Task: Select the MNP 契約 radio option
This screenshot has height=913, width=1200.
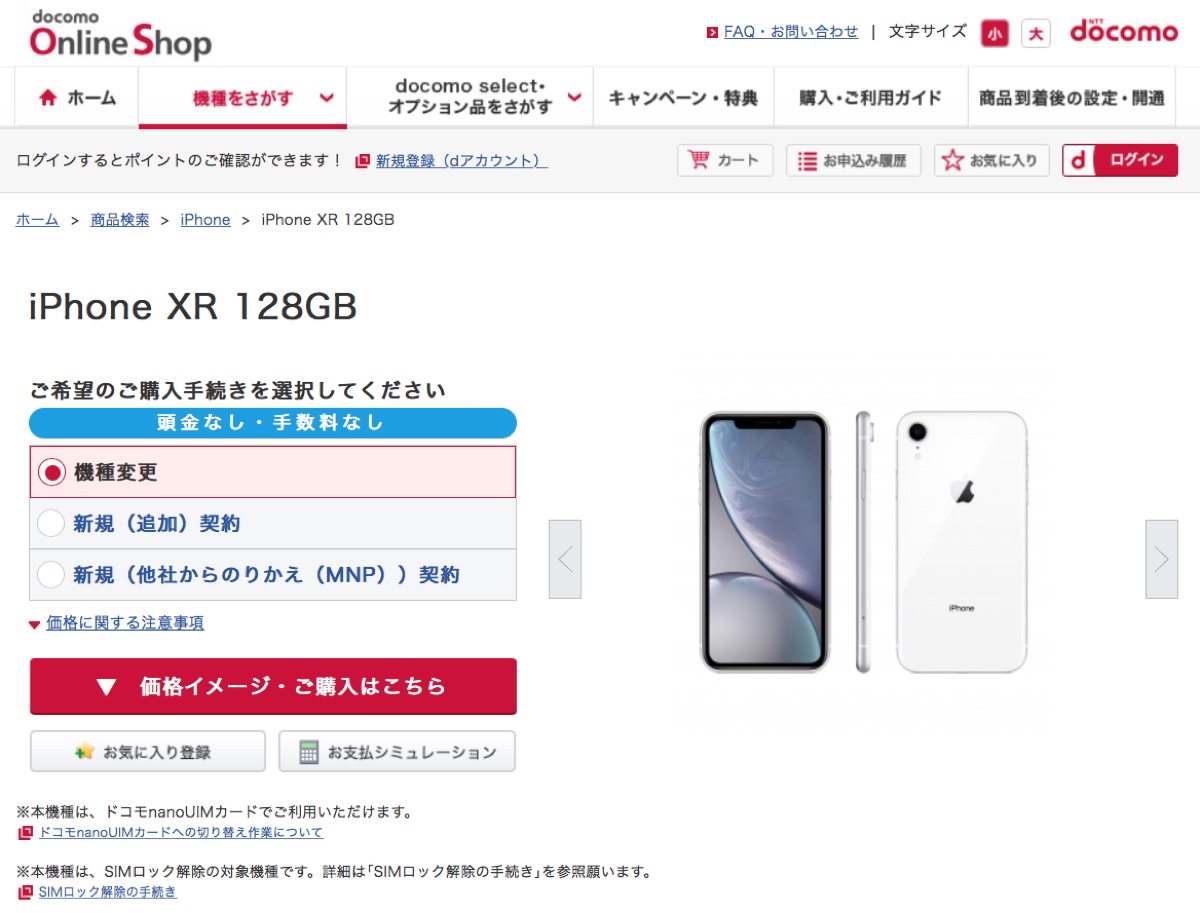Action: (x=51, y=575)
